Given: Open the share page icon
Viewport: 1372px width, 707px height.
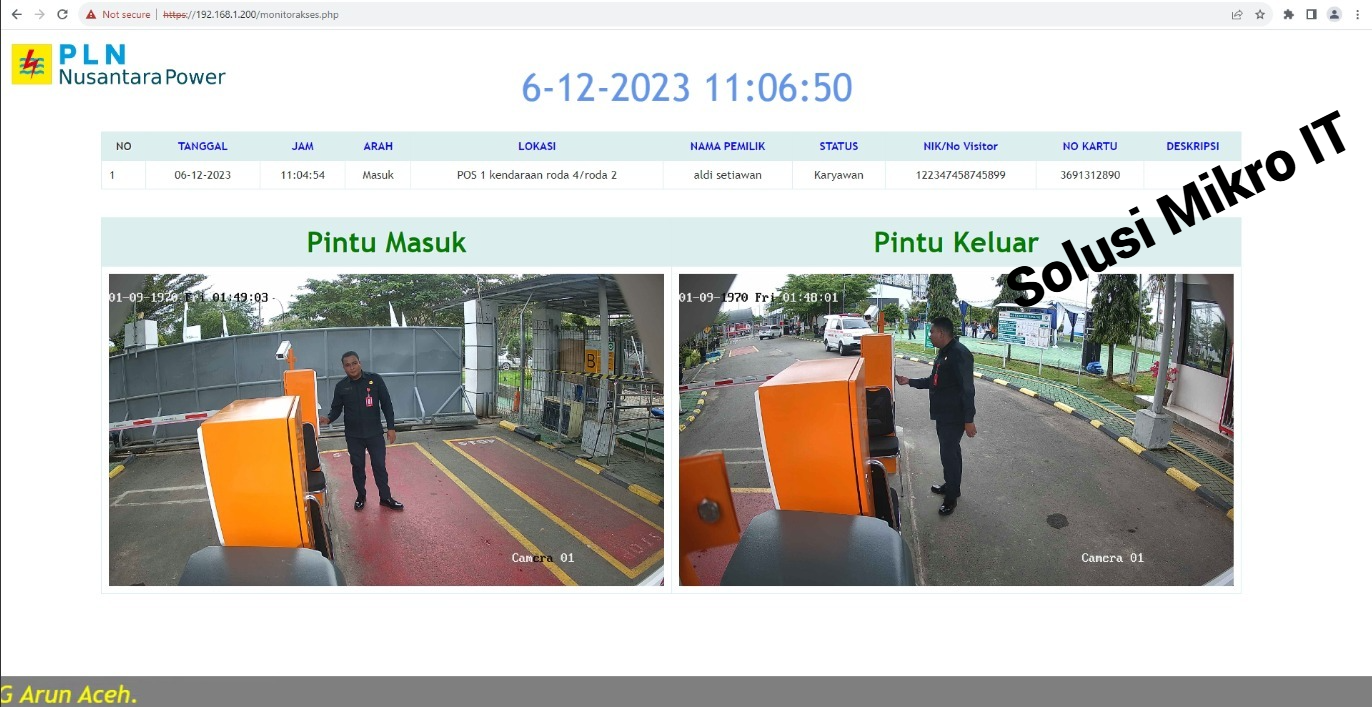Looking at the screenshot, I should point(1237,15).
